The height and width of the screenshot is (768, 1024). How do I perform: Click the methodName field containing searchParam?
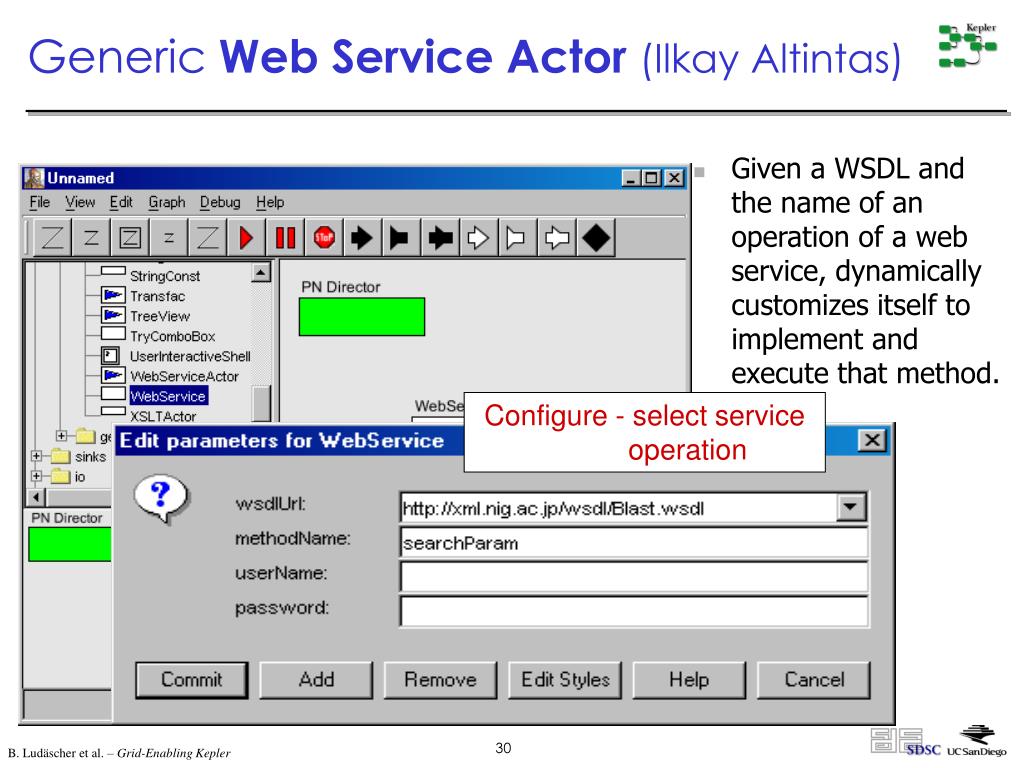click(x=634, y=543)
